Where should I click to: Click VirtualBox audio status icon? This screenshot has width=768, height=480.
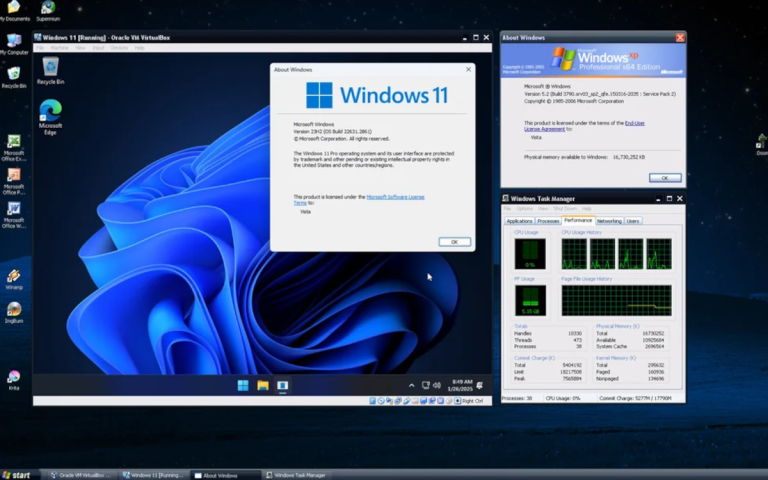tap(389, 401)
